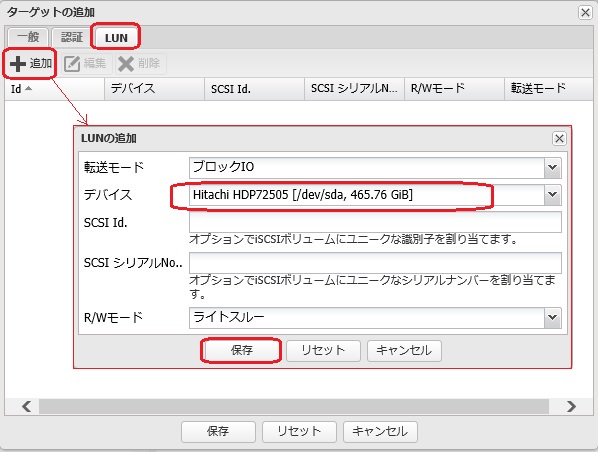Click the 編集 edit pencil icon
This screenshot has height=452, width=598.
72,63
